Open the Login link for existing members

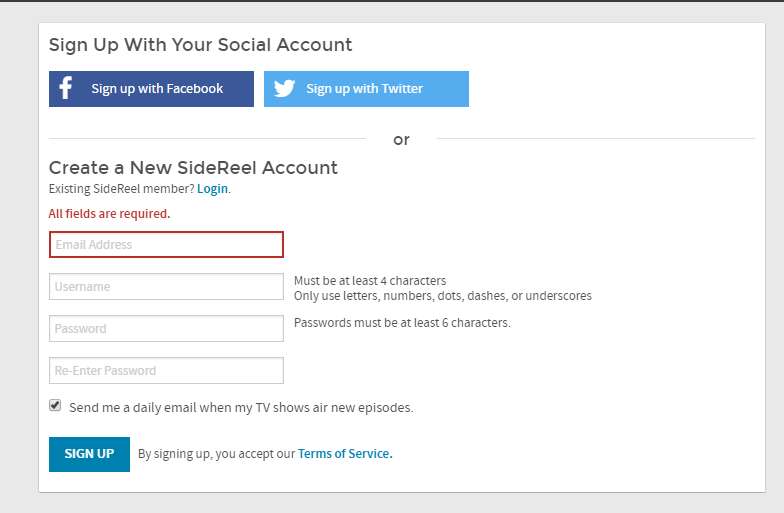pyautogui.click(x=212, y=189)
